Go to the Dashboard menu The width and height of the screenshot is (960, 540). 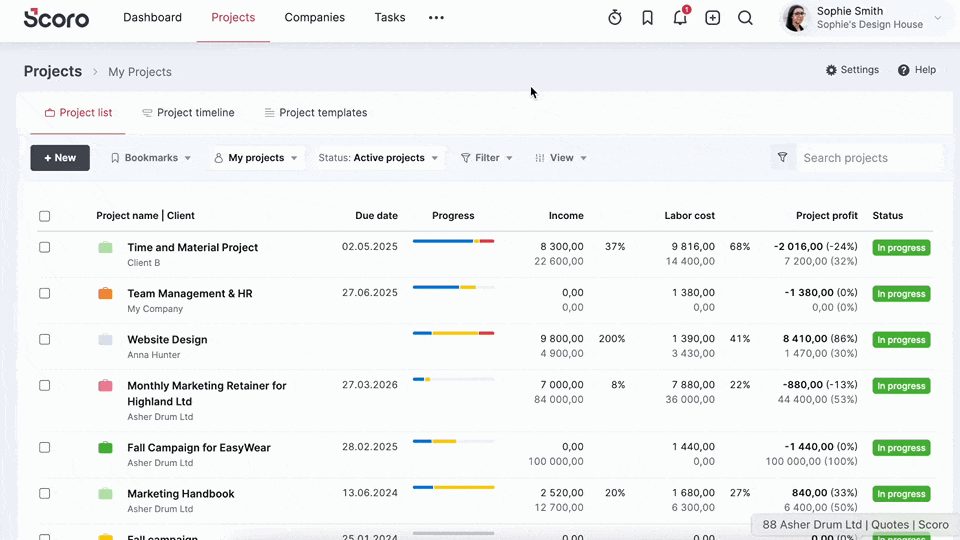tap(152, 18)
